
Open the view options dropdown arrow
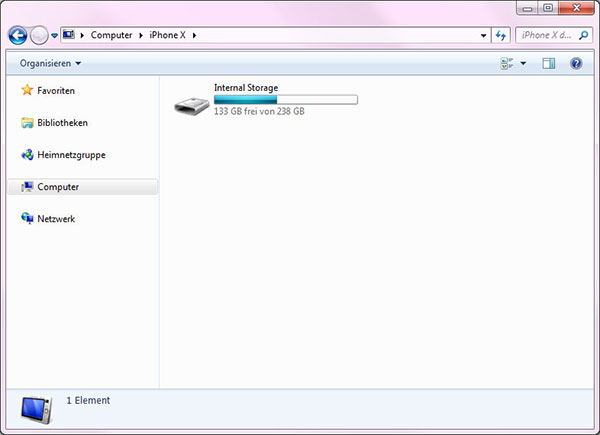pos(523,63)
